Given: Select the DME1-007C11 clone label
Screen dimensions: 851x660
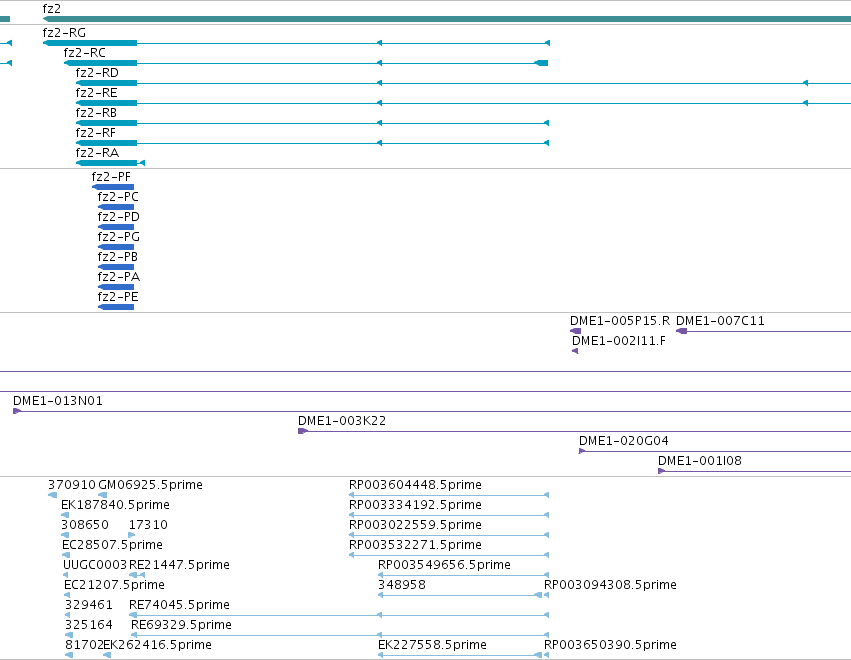Looking at the screenshot, I should [720, 321].
